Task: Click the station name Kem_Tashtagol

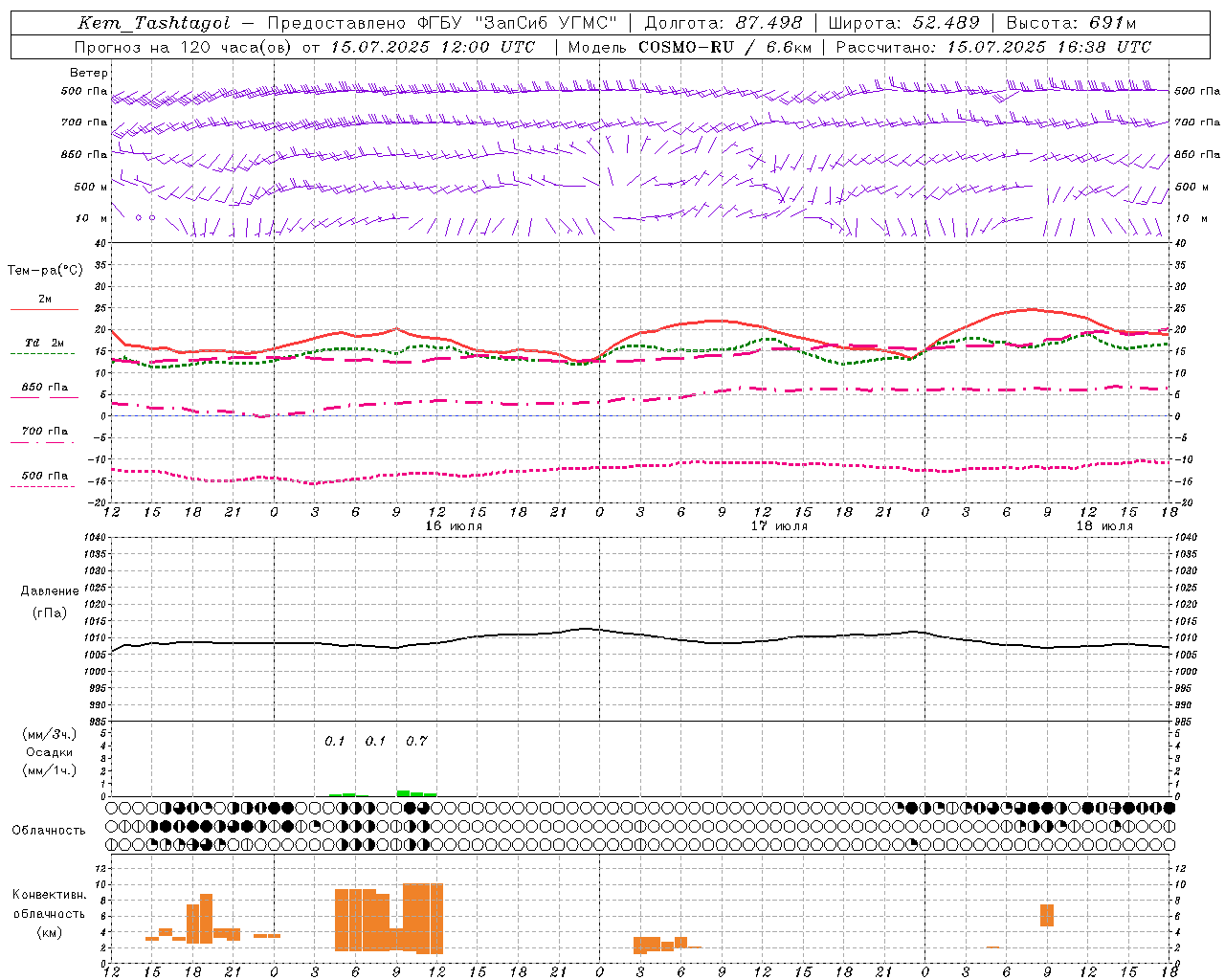Action: 154,23
